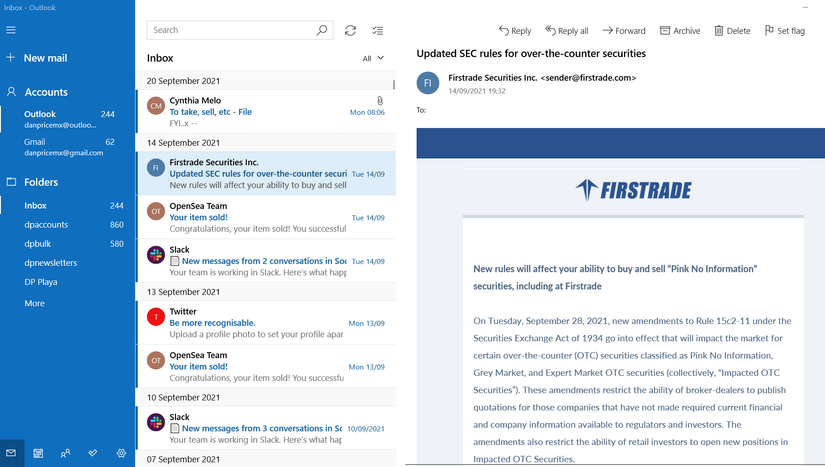The image size is (825, 467).
Task: Open the hamburger navigation menu
Action: click(x=11, y=30)
